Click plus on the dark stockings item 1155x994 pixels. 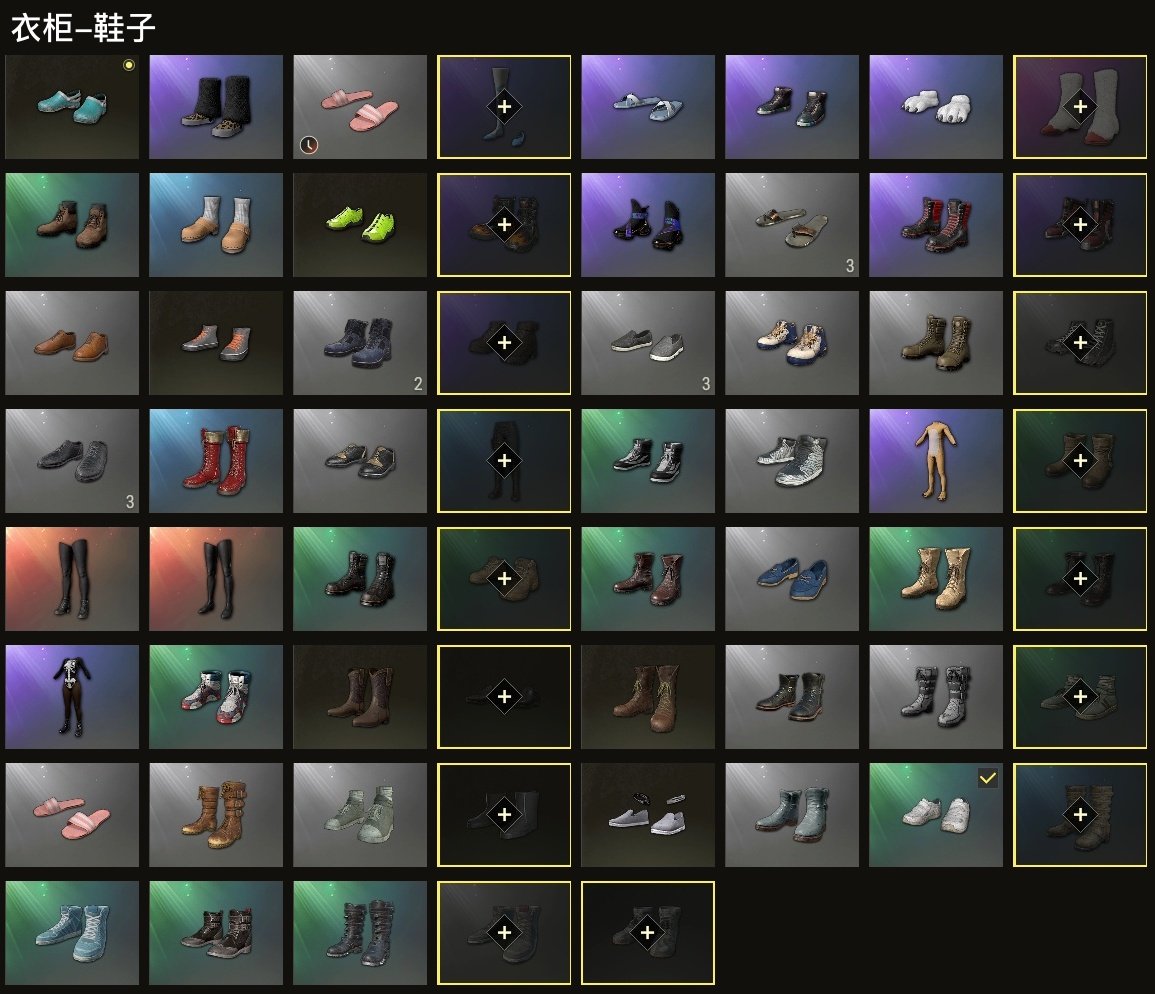coord(504,107)
